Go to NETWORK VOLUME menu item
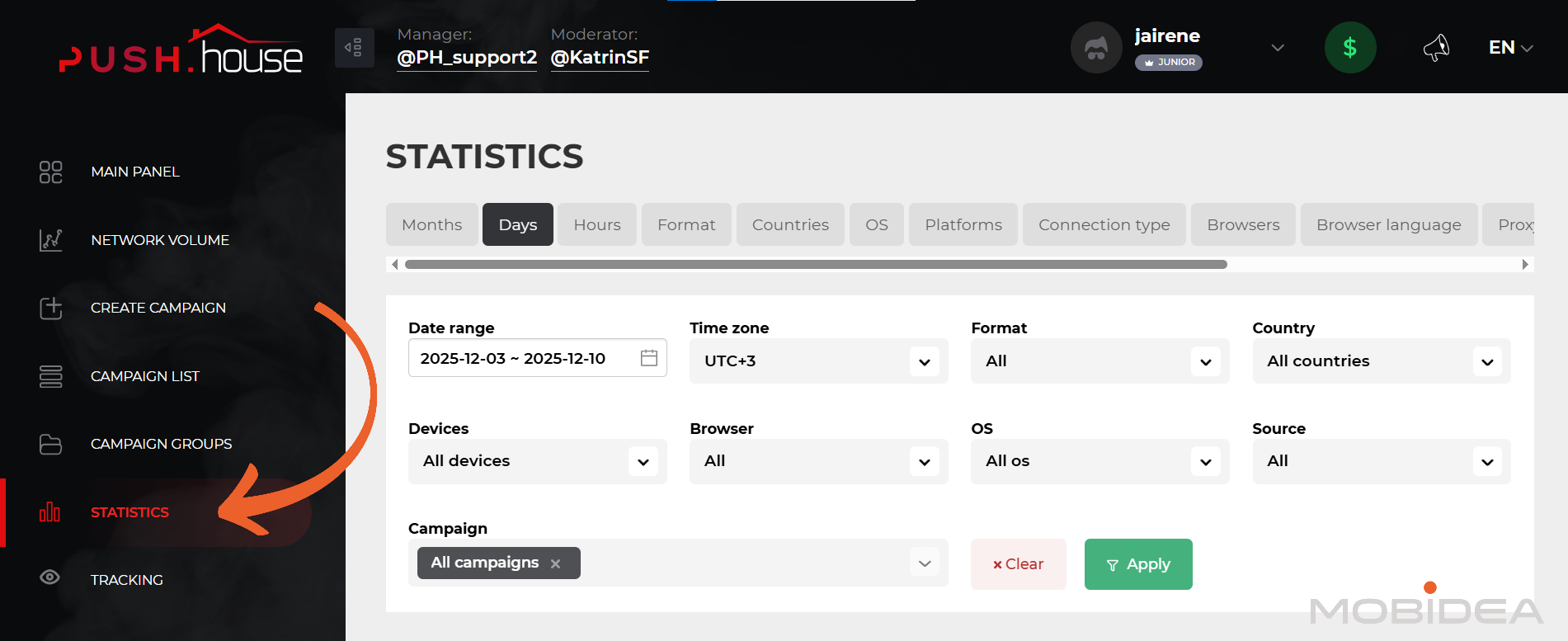The image size is (1568, 641). coord(160,240)
